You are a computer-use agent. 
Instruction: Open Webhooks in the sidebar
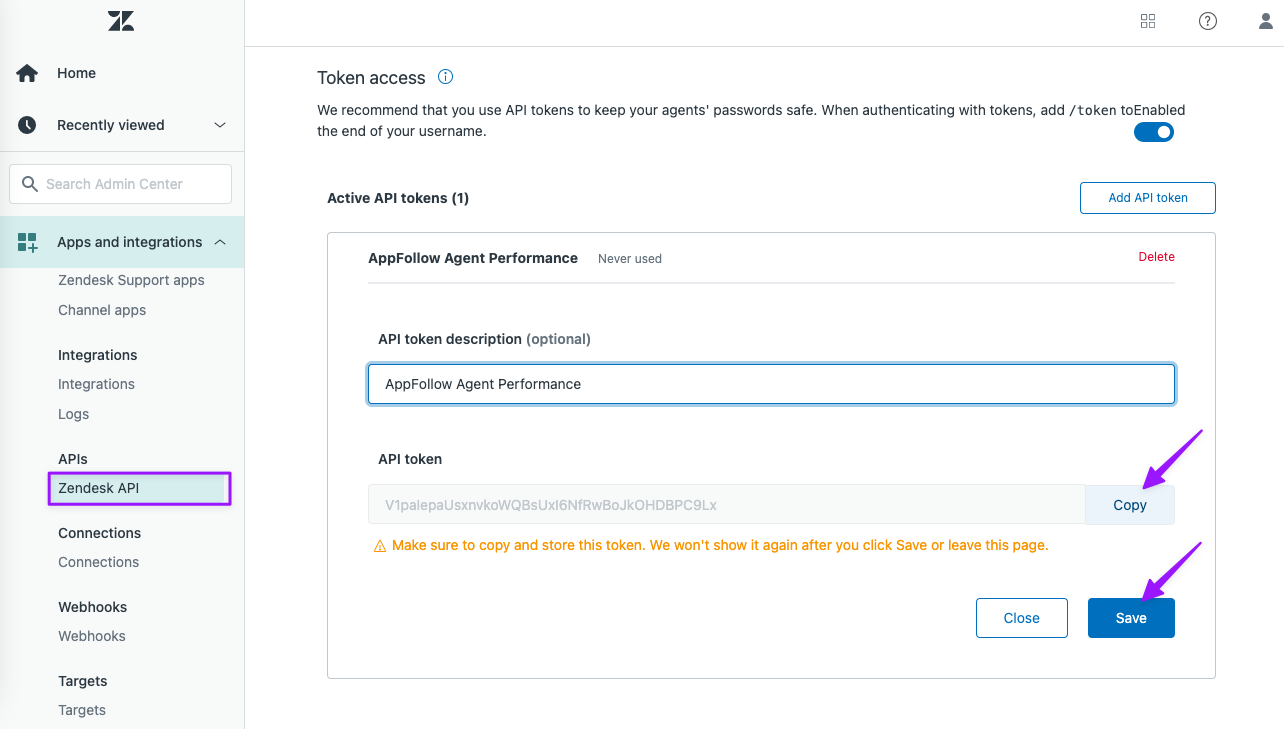tap(92, 636)
